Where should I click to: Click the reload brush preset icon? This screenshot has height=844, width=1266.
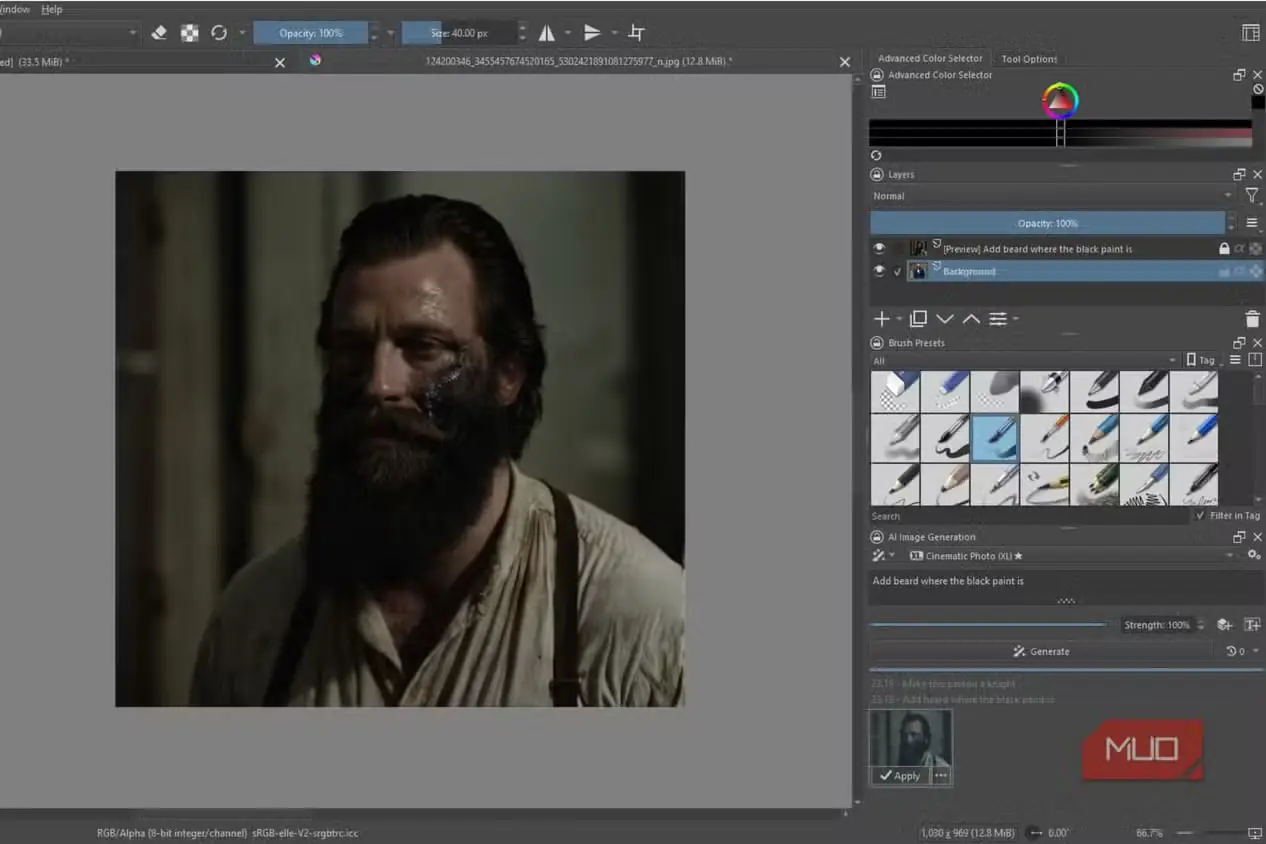click(x=218, y=33)
